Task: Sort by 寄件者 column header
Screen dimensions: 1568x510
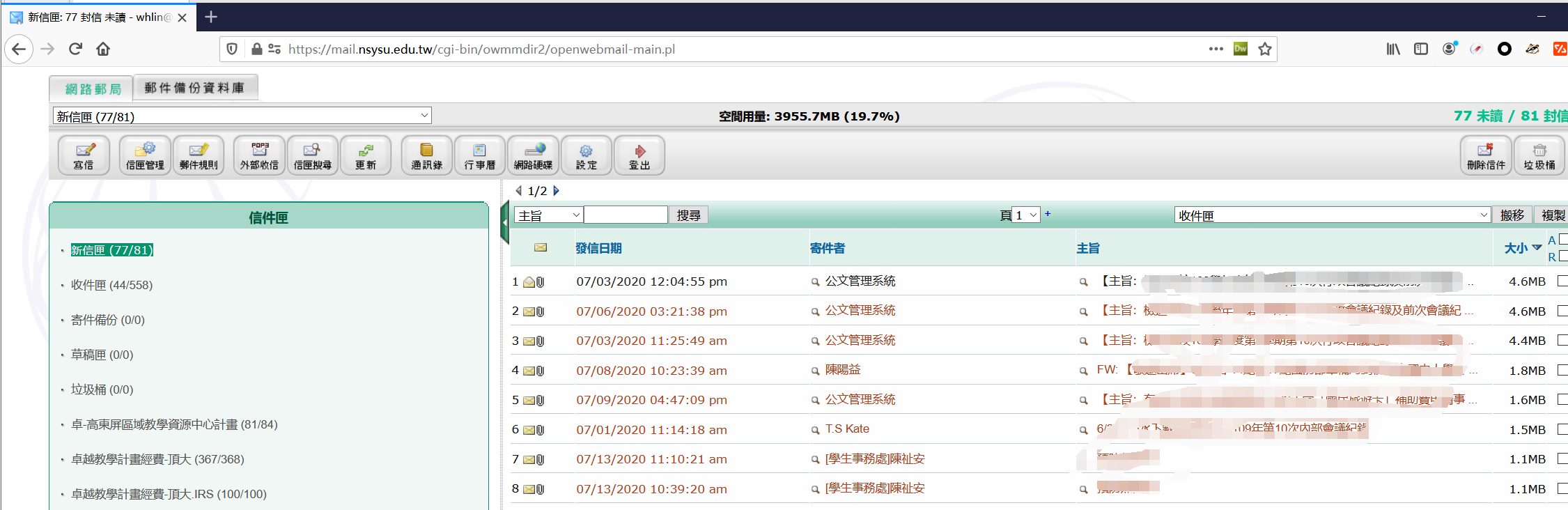Action: pos(828,248)
